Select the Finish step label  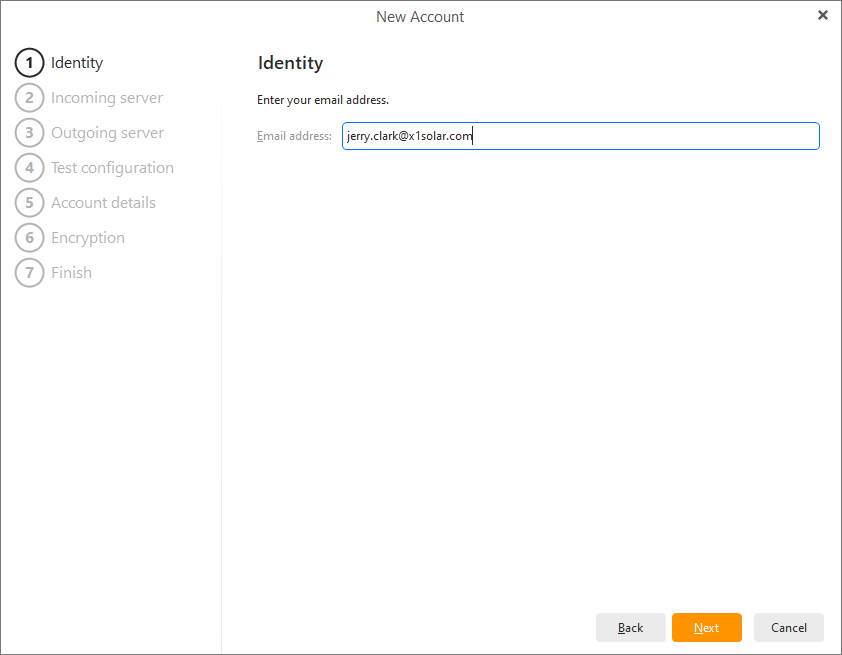coord(71,273)
